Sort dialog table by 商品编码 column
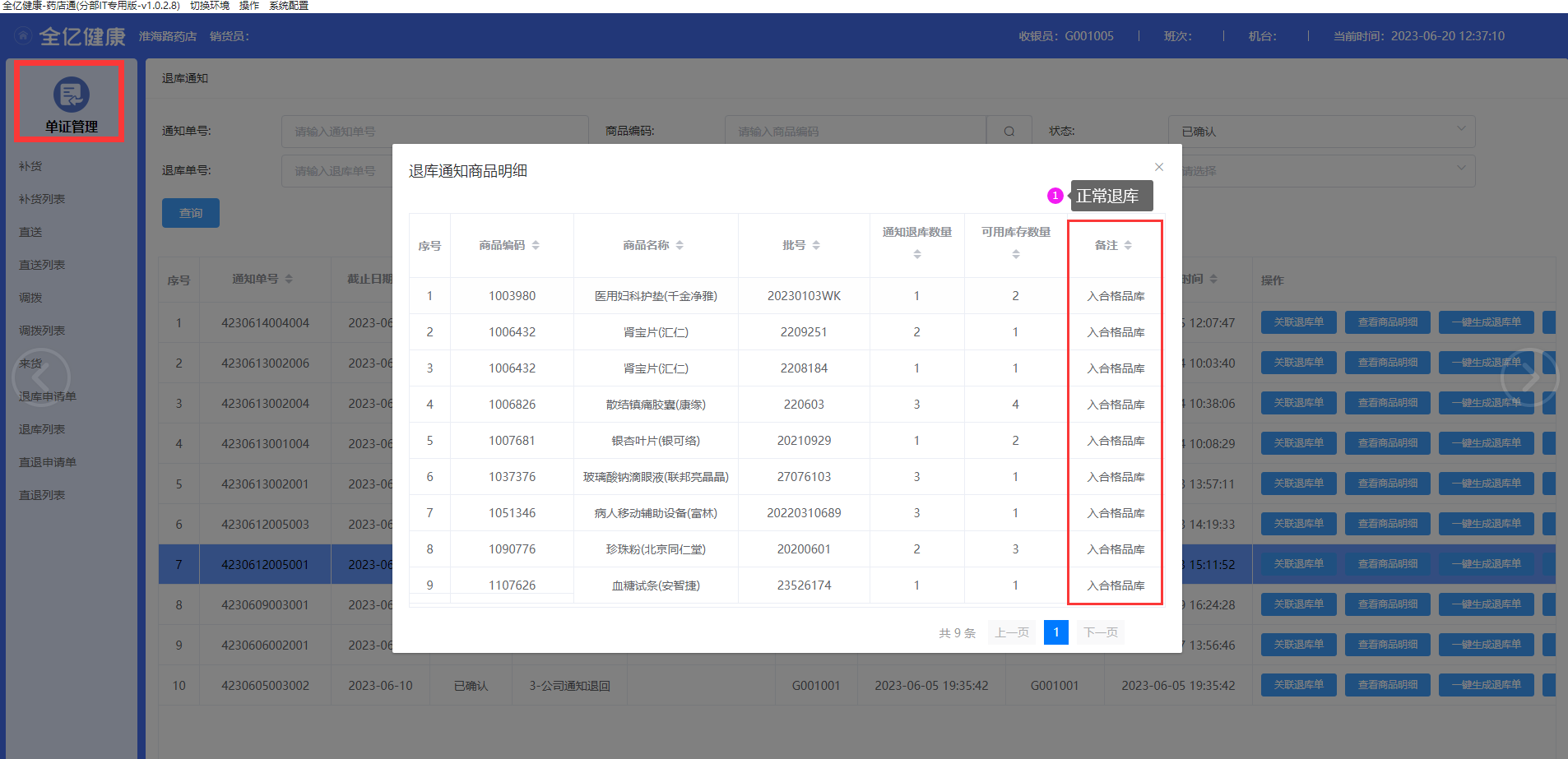 [536, 245]
